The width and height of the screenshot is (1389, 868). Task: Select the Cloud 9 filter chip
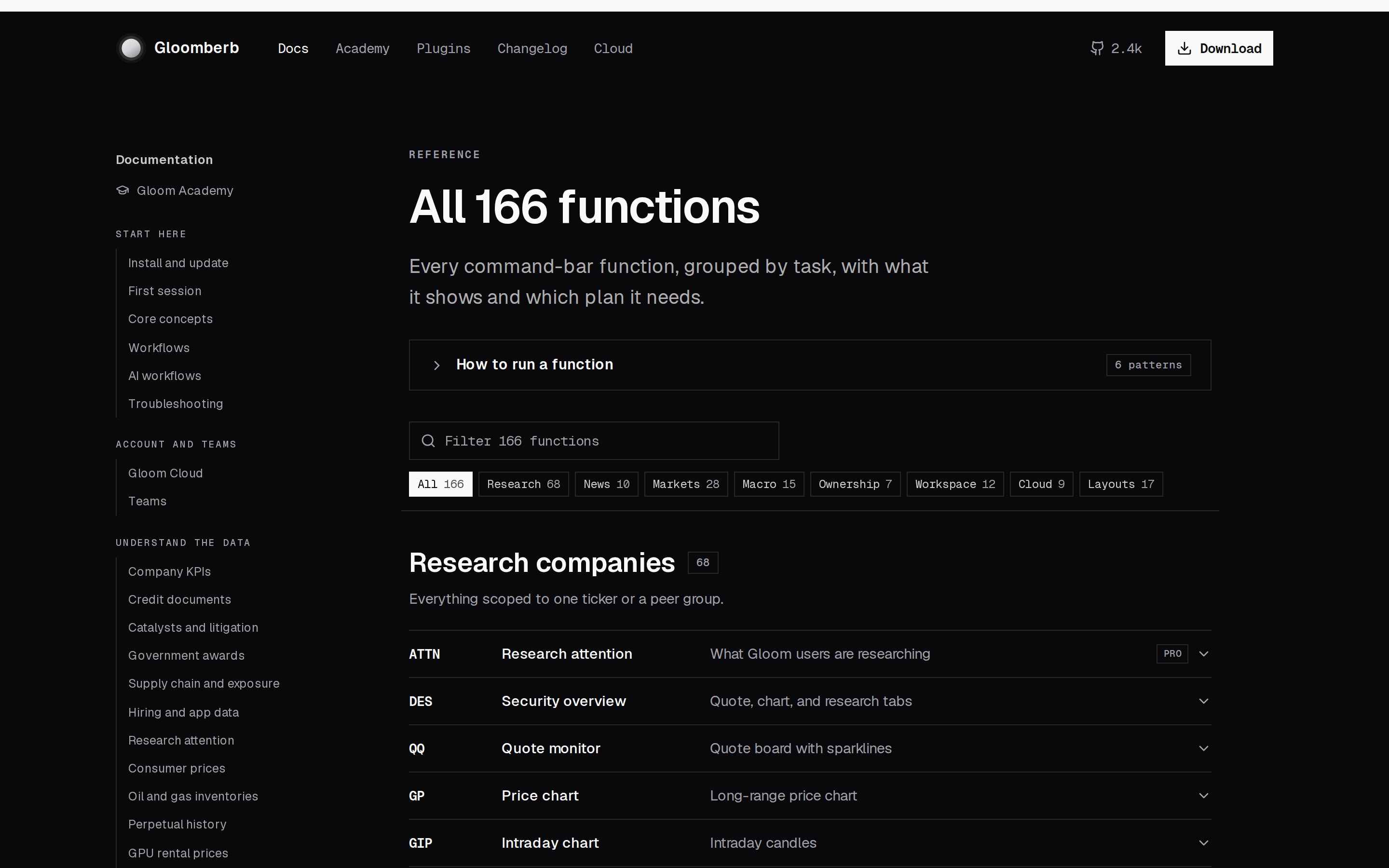[x=1041, y=484]
